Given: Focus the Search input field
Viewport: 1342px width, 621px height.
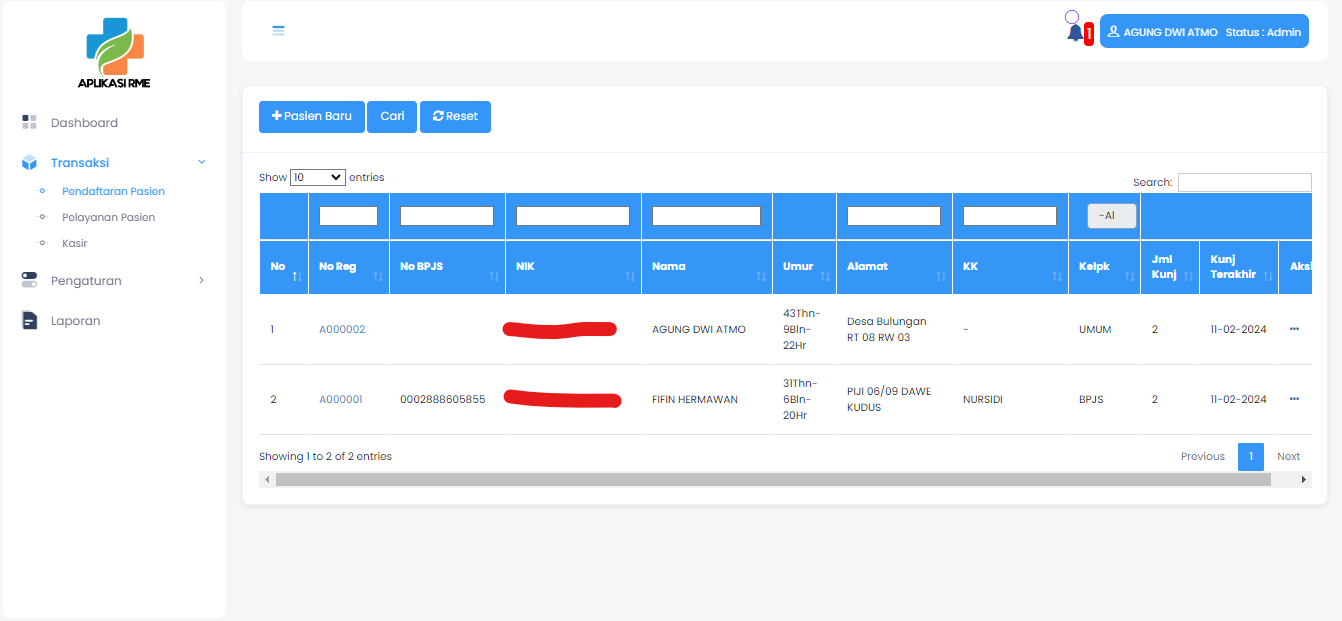Looking at the screenshot, I should [1244, 182].
